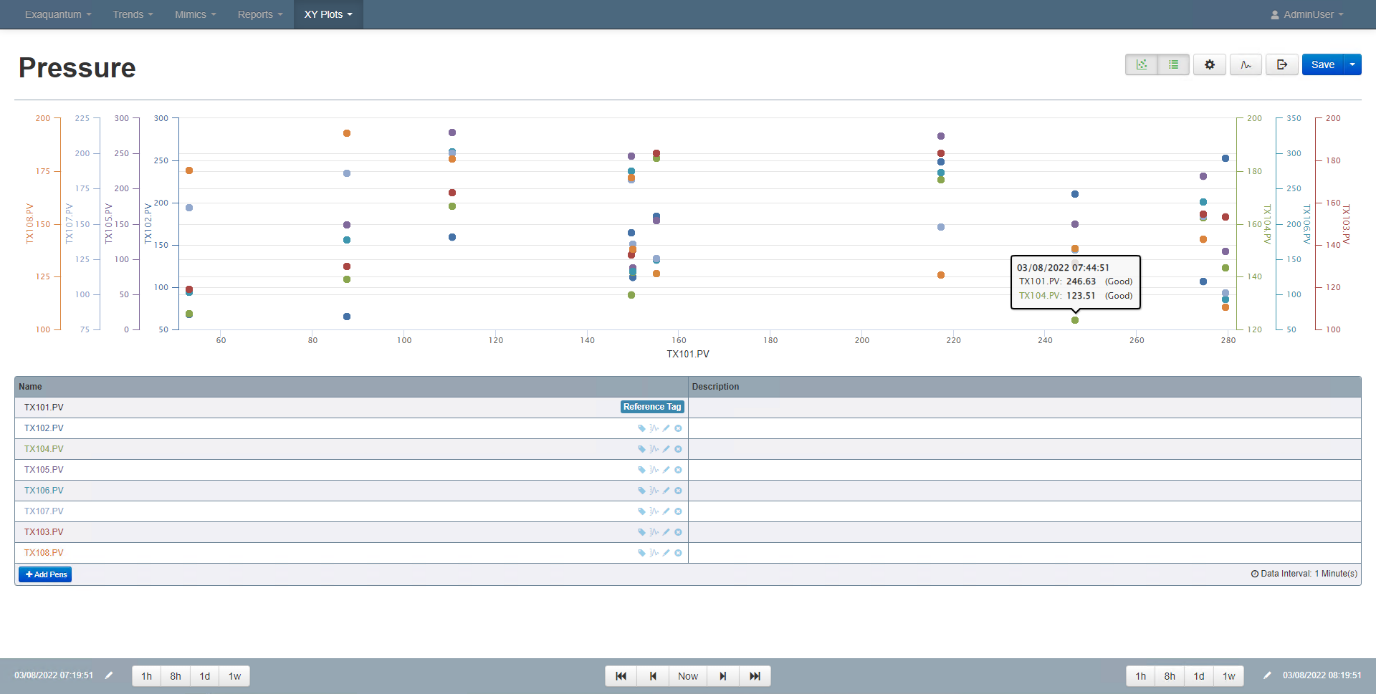This screenshot has width=1376, height=694.
Task: Click the TX103.PV colored pen name
Action: click(x=44, y=532)
